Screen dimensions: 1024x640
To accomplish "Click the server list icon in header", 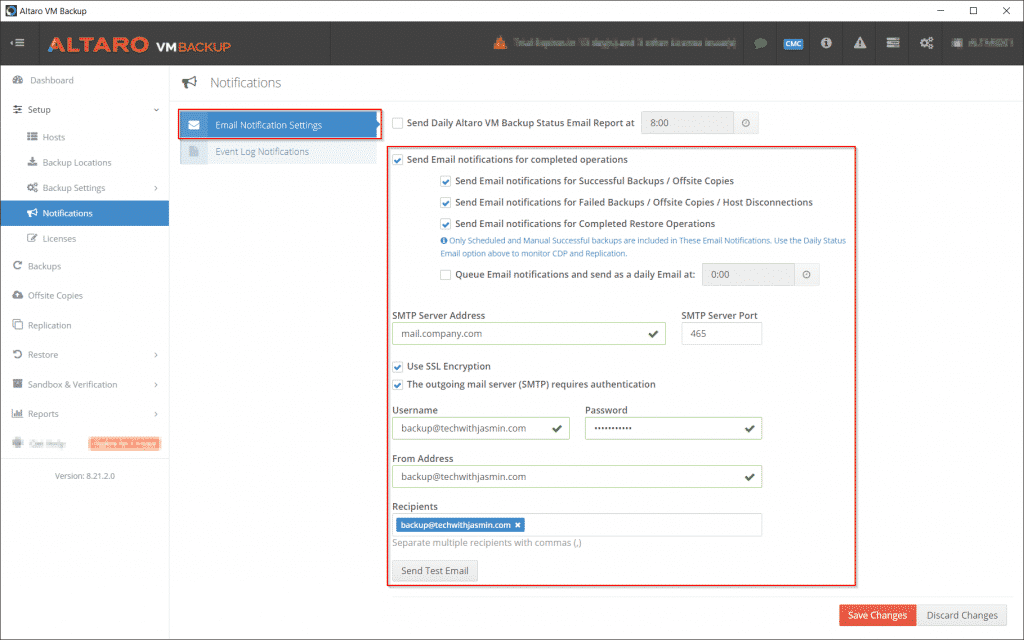I will pos(893,43).
